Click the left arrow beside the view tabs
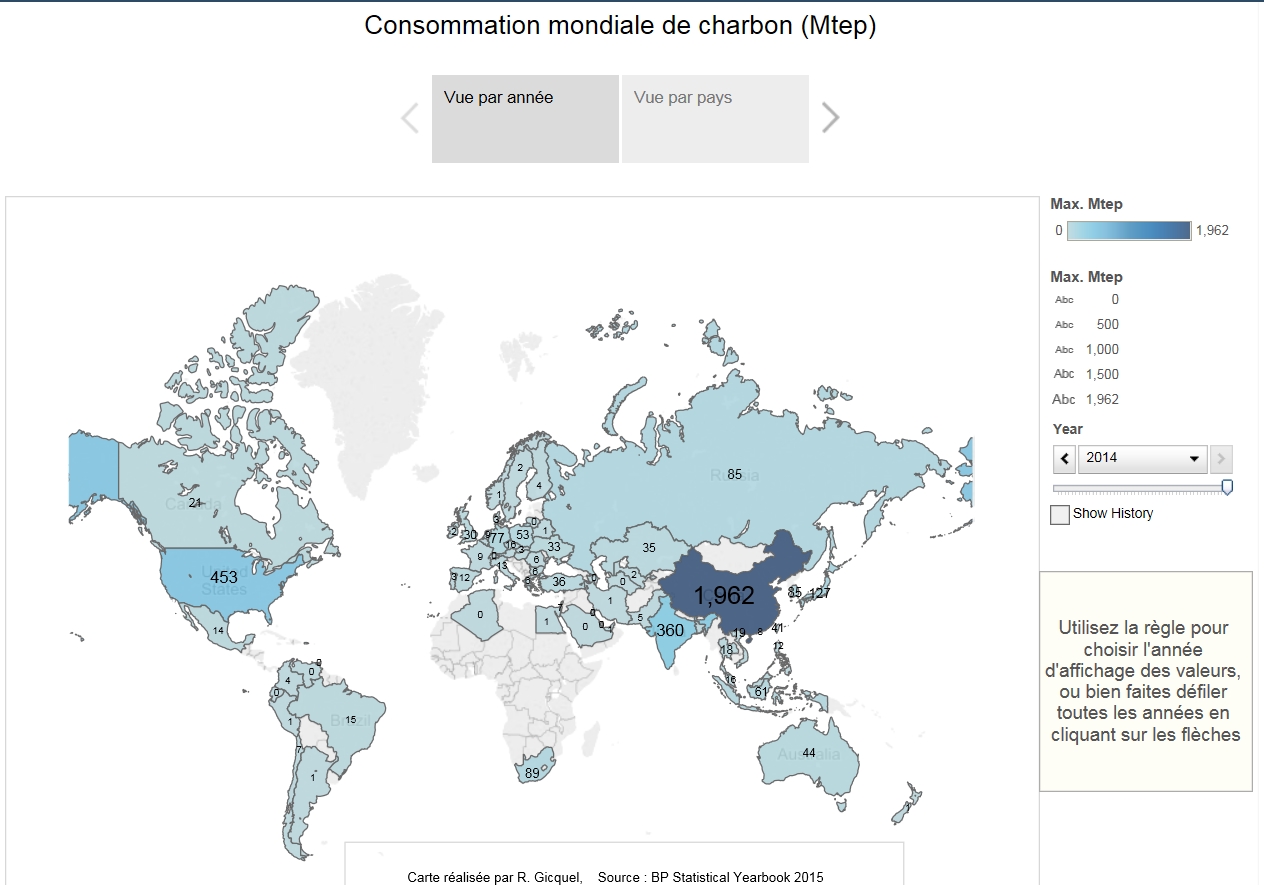This screenshot has height=885, width=1264. tap(410, 118)
